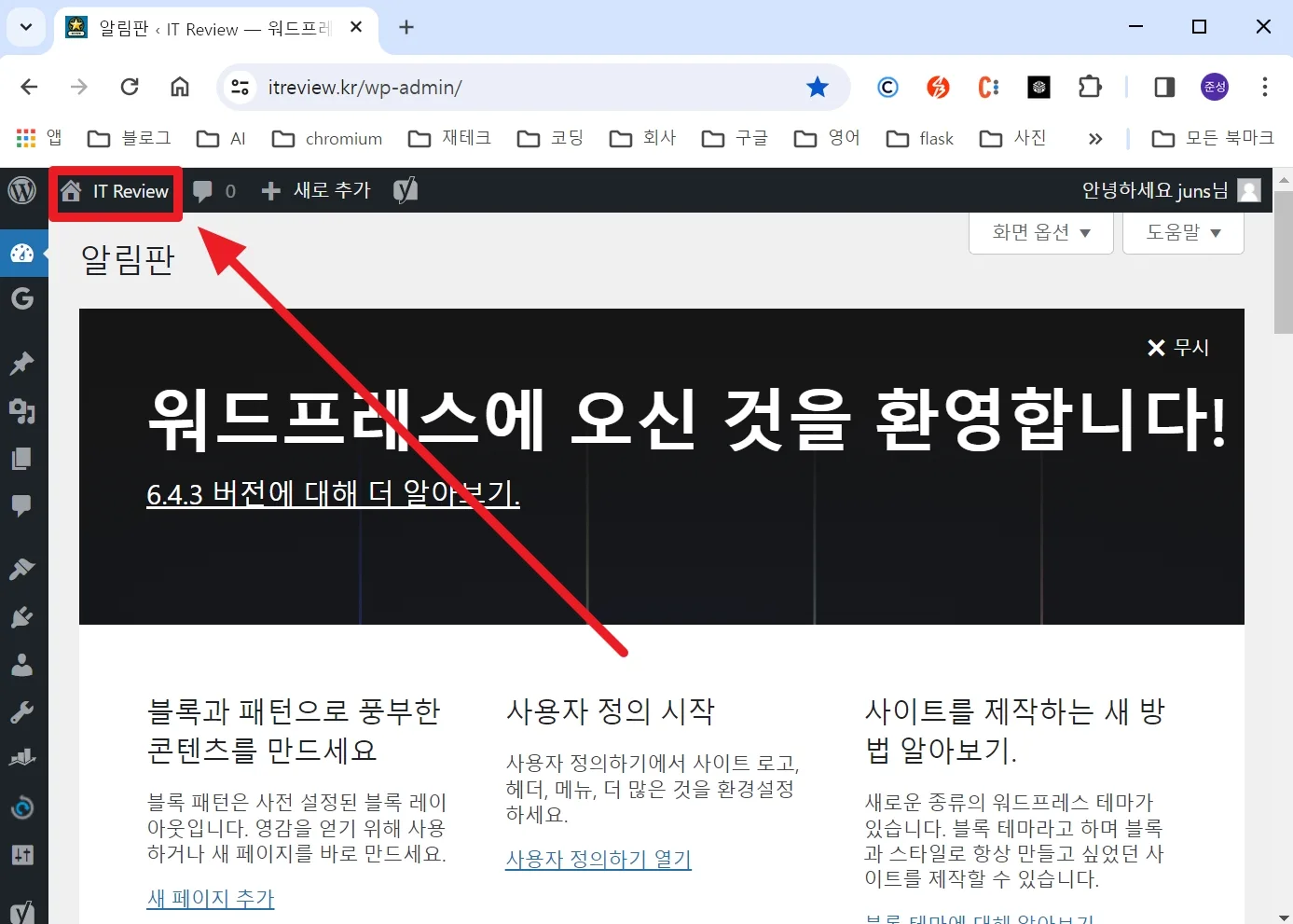The height and width of the screenshot is (924, 1293).
Task: Open the 사용자 정의하기 열기 link
Action: (x=598, y=859)
